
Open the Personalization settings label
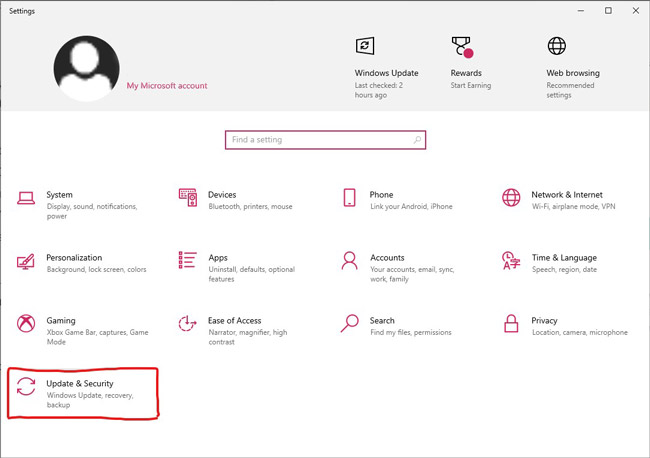74,258
